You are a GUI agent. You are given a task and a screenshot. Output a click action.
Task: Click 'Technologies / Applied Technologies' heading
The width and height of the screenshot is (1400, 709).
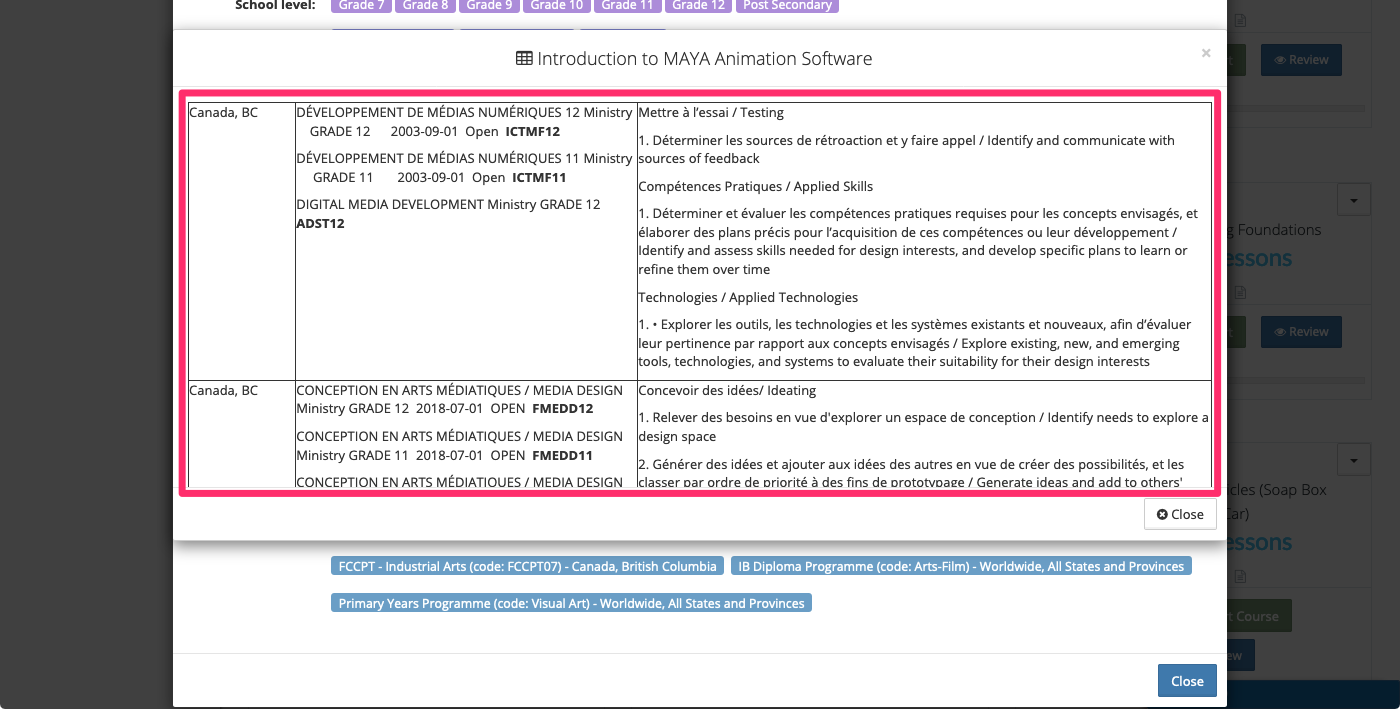pos(748,297)
